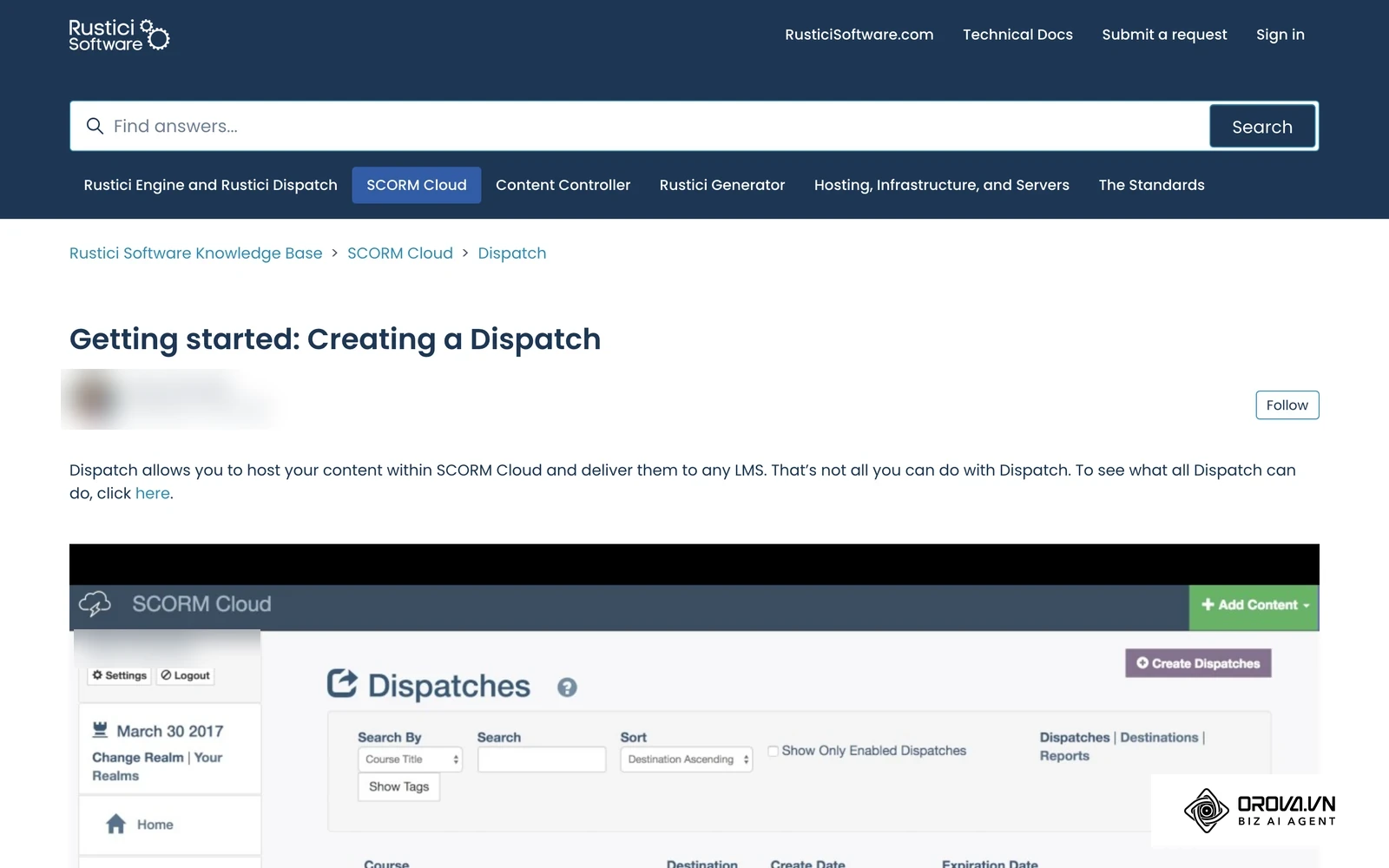This screenshot has height=868, width=1389.
Task: Click the Search button
Action: pyautogui.click(x=1262, y=127)
